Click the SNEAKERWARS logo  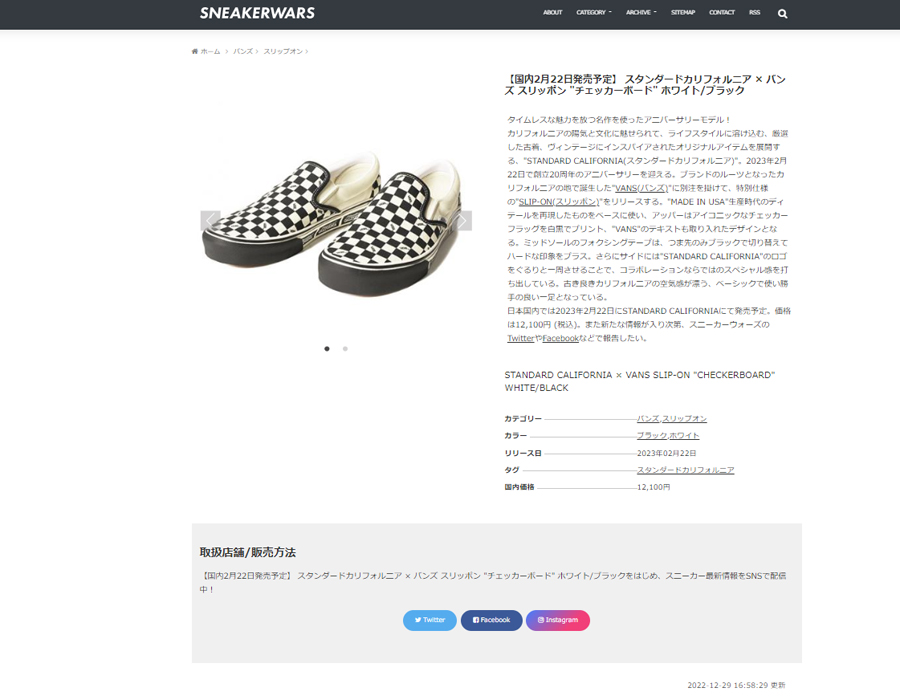click(257, 13)
